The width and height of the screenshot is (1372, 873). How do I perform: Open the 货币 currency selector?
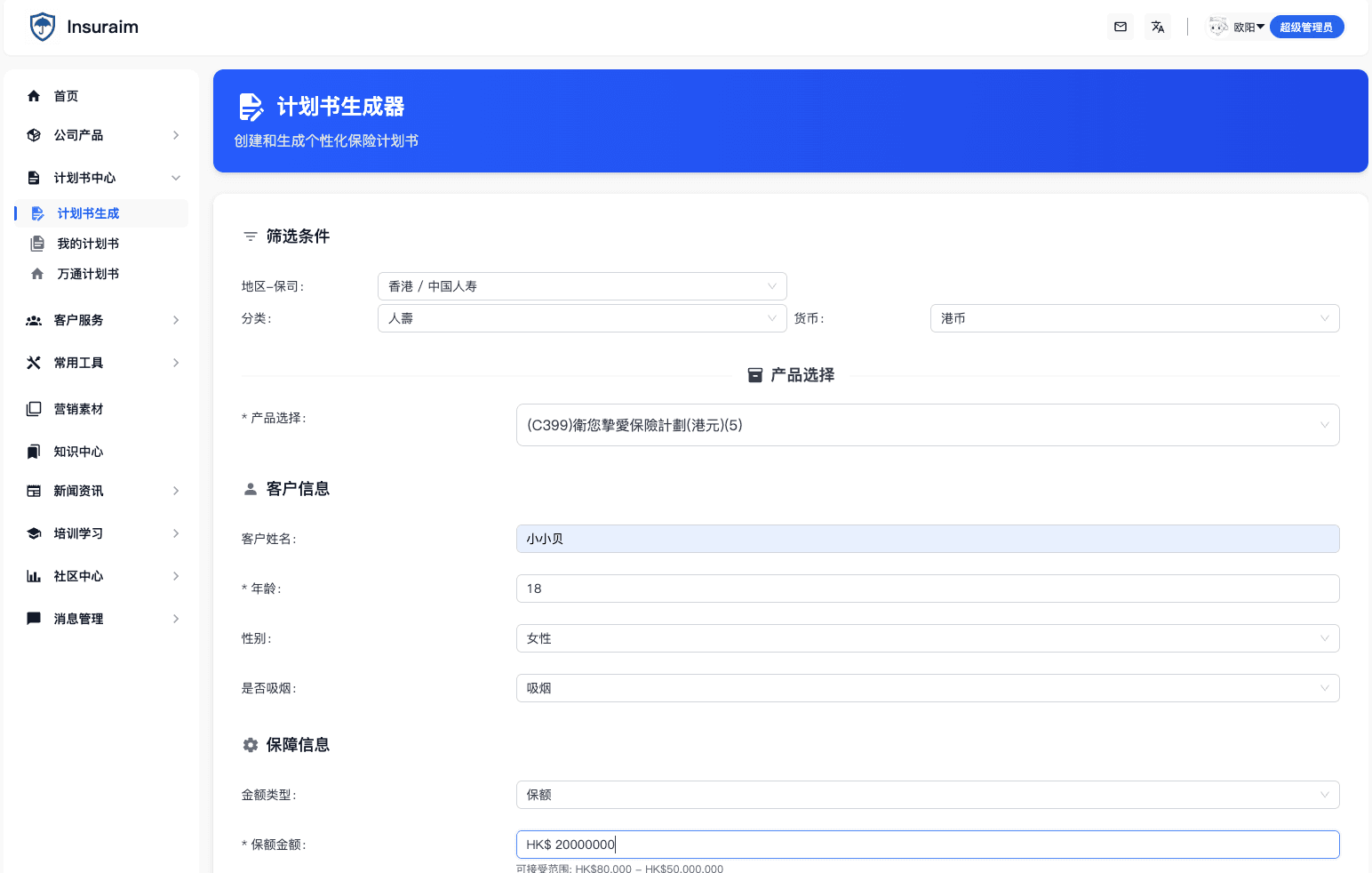coord(1135,317)
